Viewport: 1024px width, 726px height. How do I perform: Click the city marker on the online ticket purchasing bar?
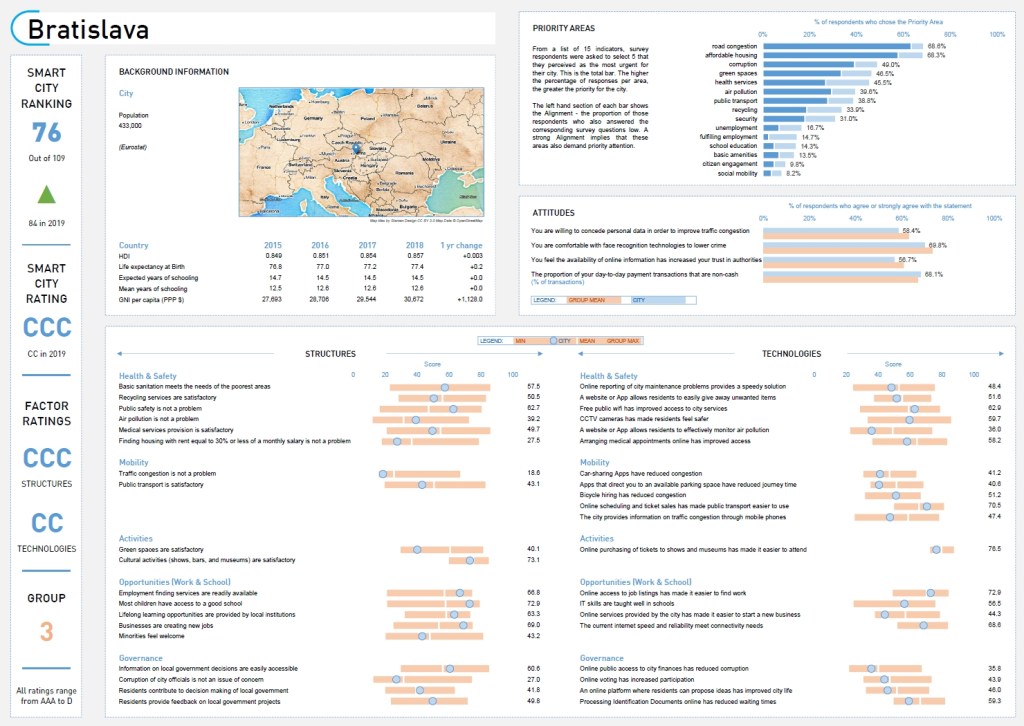[x=936, y=549]
